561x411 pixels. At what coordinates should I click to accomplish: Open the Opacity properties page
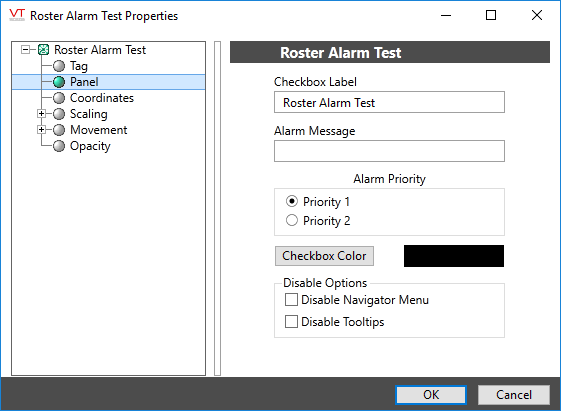[90, 146]
